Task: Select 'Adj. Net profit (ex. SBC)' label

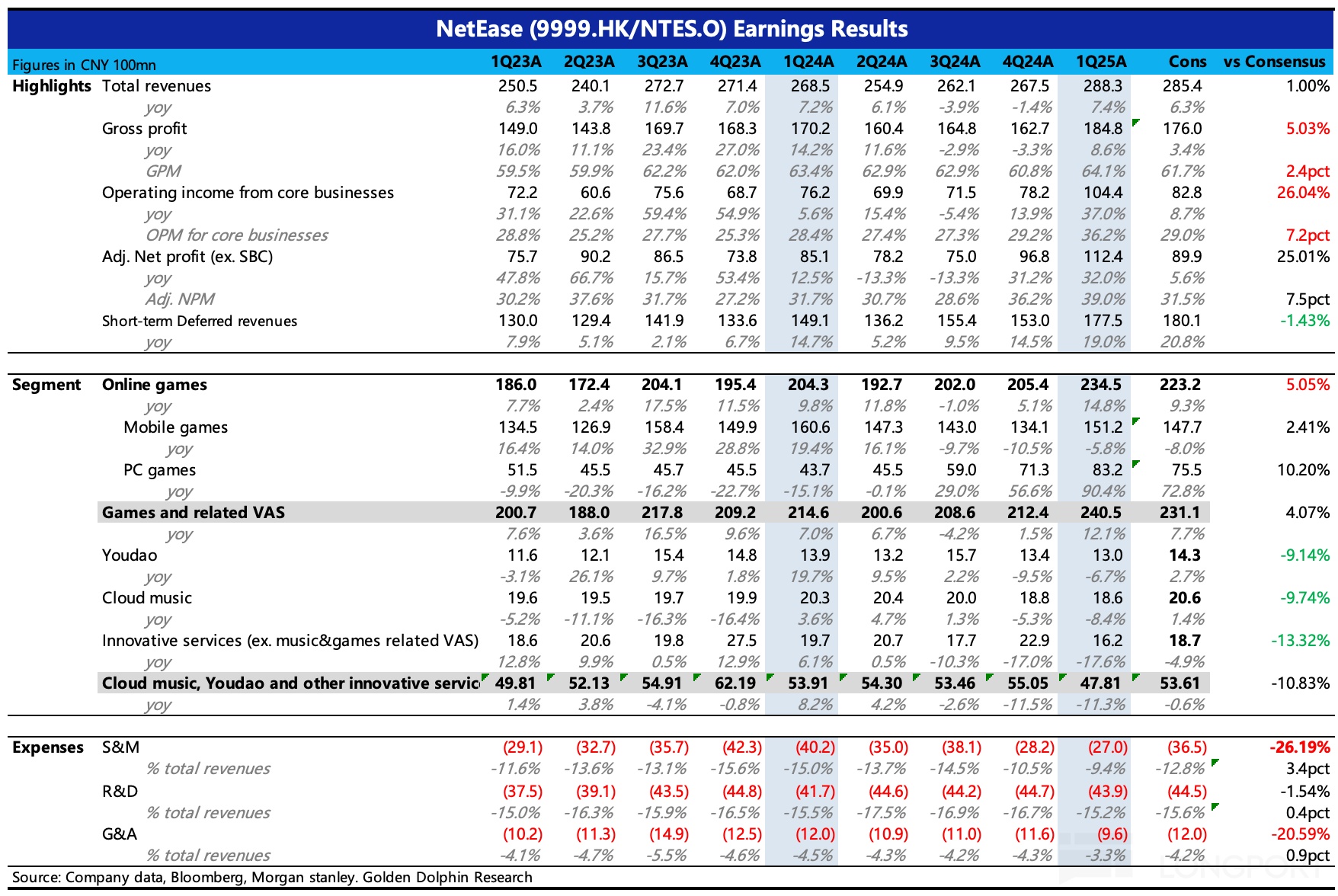Action: pos(187,257)
